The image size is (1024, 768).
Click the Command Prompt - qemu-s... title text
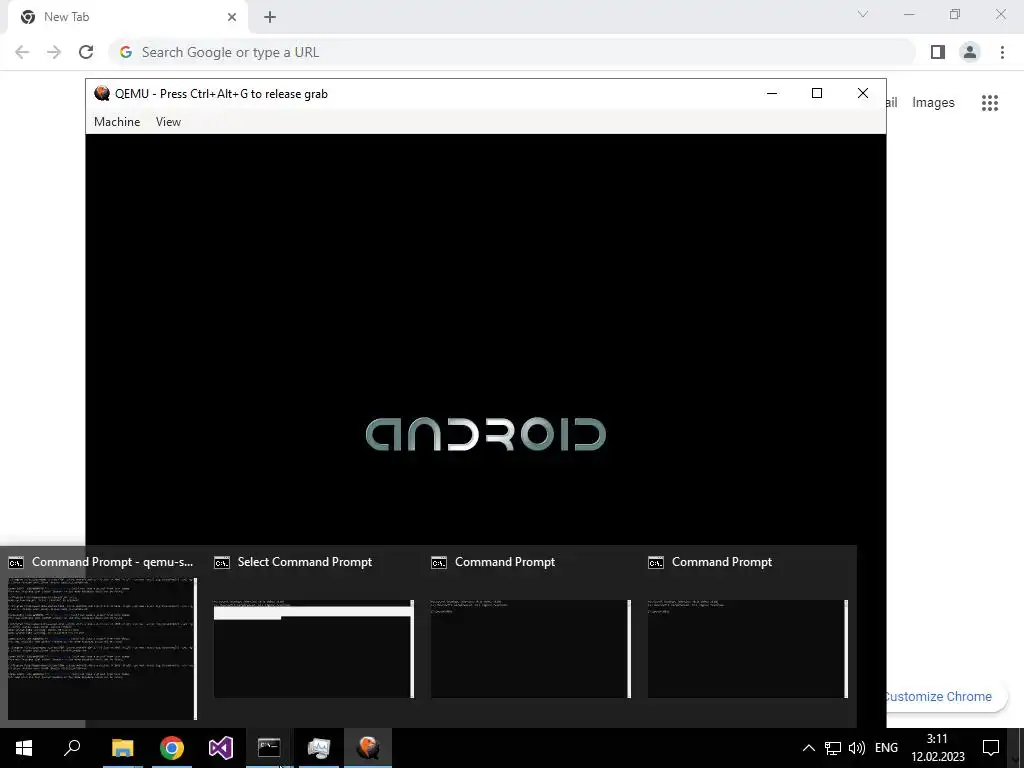[112, 562]
